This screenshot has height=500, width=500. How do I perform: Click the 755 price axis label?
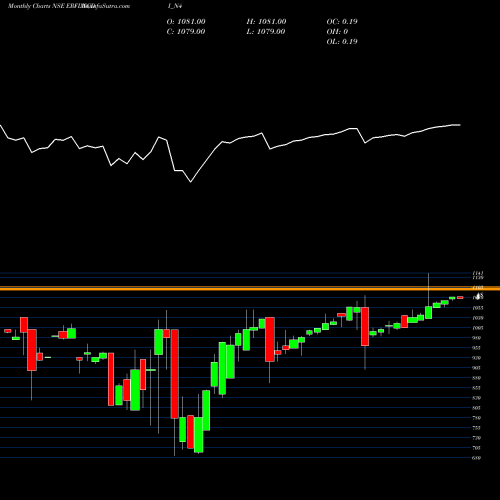tap(477, 428)
